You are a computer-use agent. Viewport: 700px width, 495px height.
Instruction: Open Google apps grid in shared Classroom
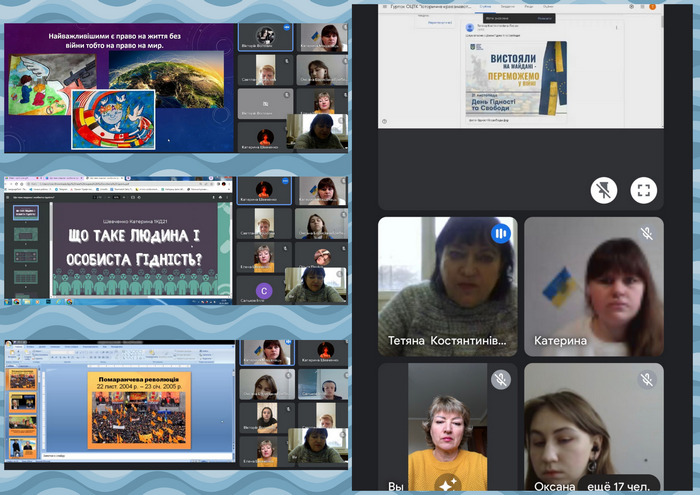[x=642, y=7]
